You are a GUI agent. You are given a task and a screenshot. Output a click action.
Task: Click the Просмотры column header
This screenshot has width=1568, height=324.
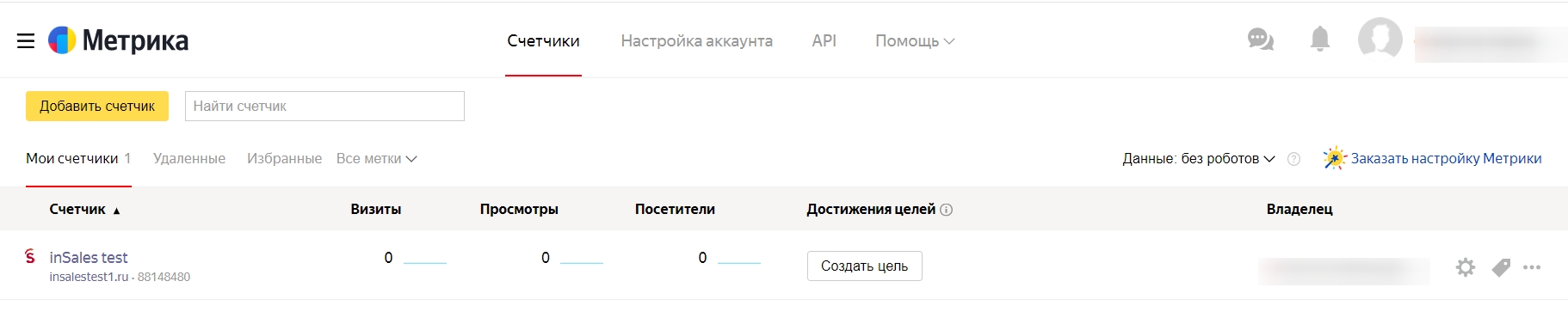coord(519,209)
